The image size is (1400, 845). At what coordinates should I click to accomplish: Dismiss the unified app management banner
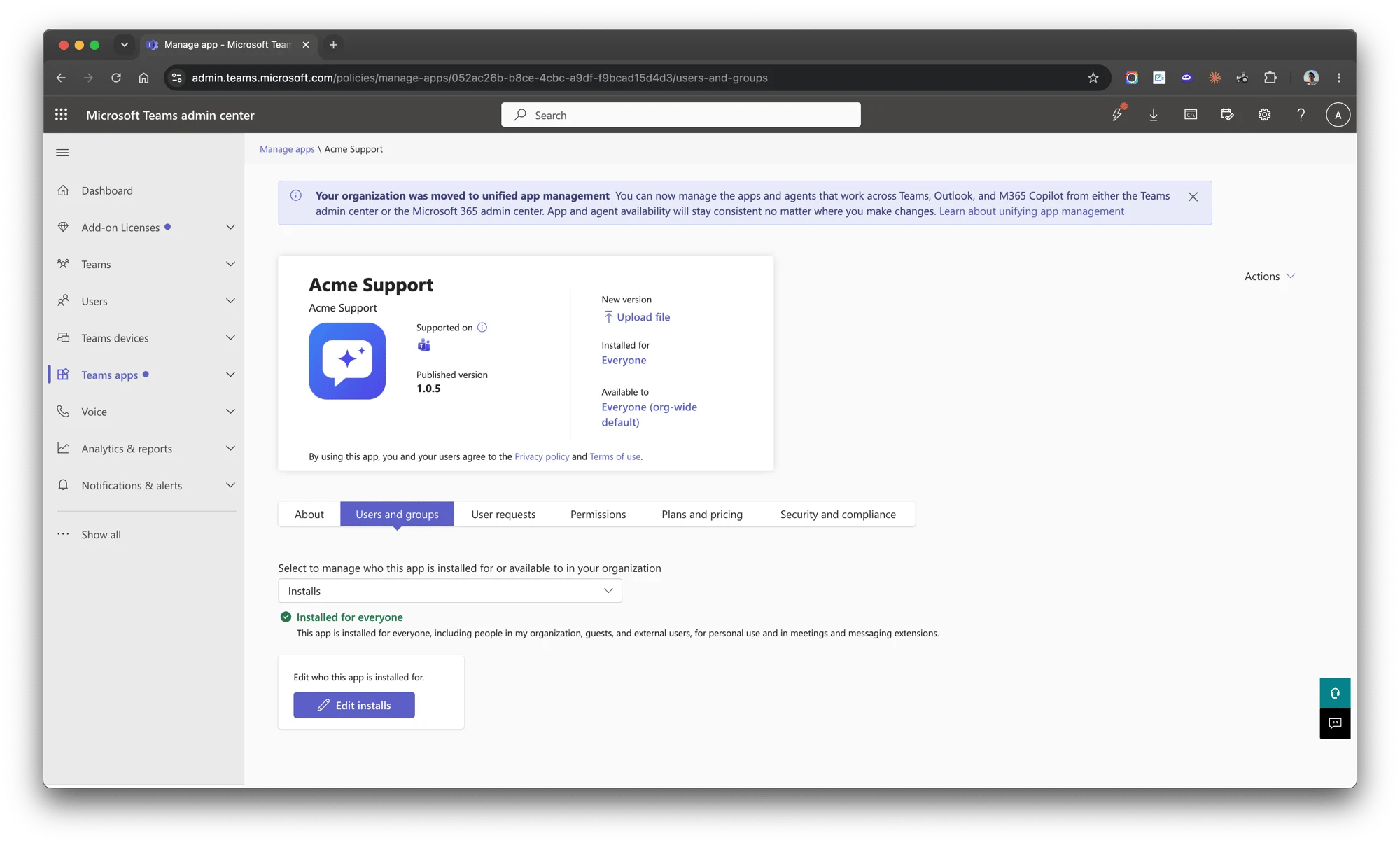pos(1193,197)
